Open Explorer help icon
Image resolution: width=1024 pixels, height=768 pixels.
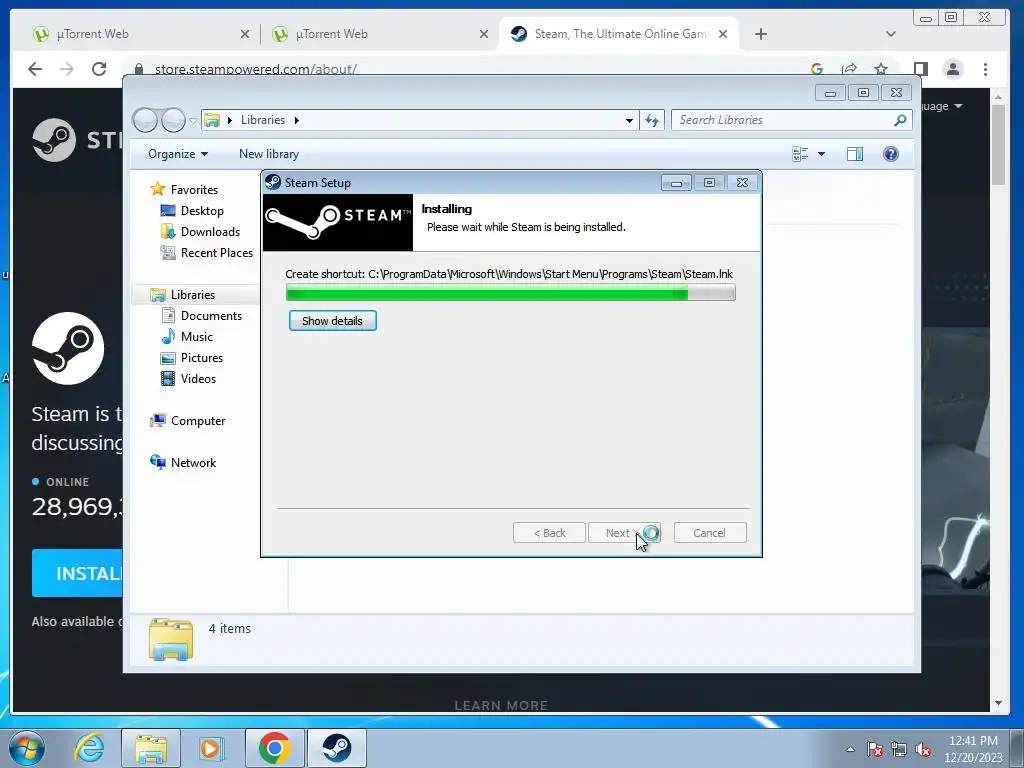pos(891,154)
